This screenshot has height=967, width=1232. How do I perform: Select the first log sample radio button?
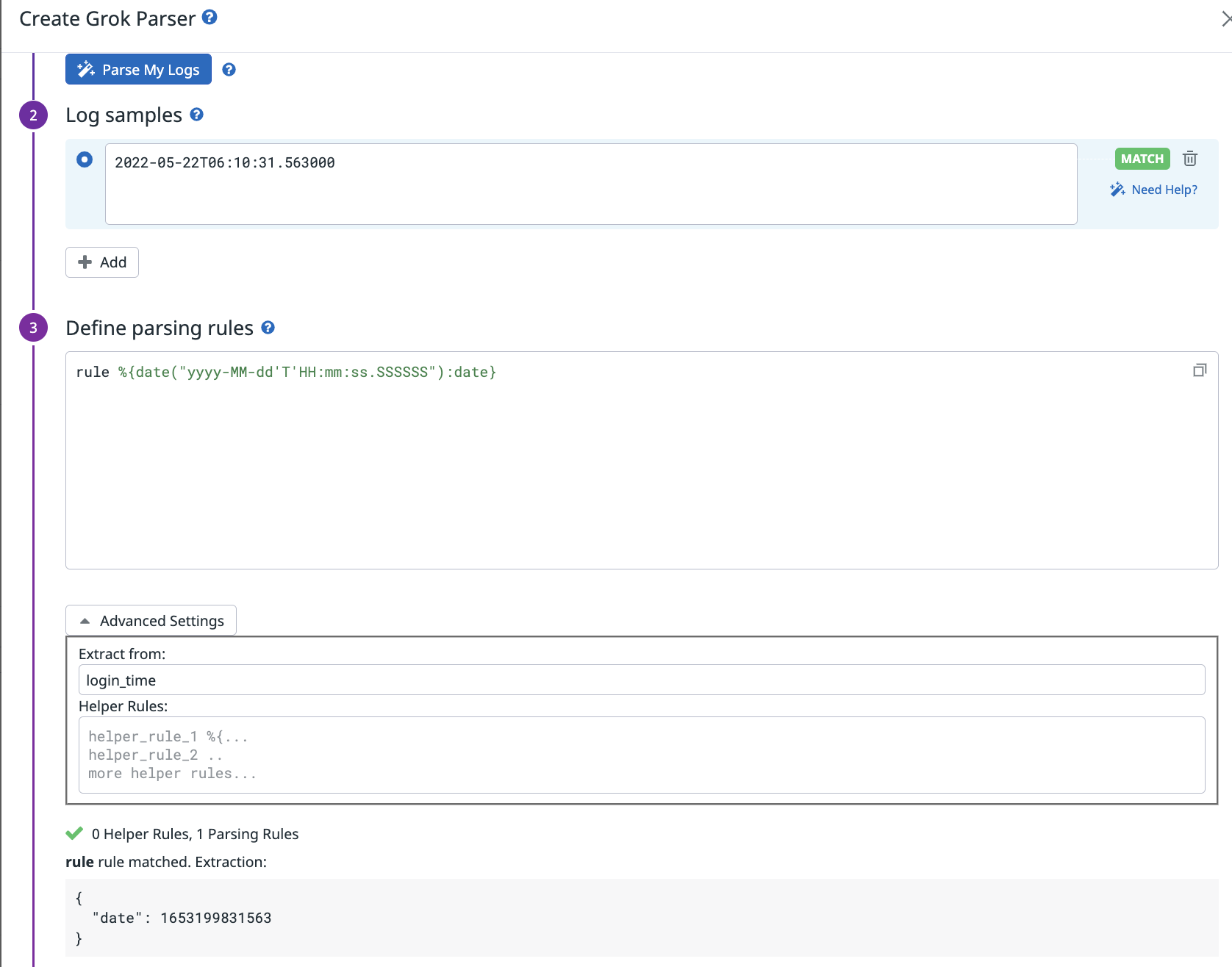point(85,159)
